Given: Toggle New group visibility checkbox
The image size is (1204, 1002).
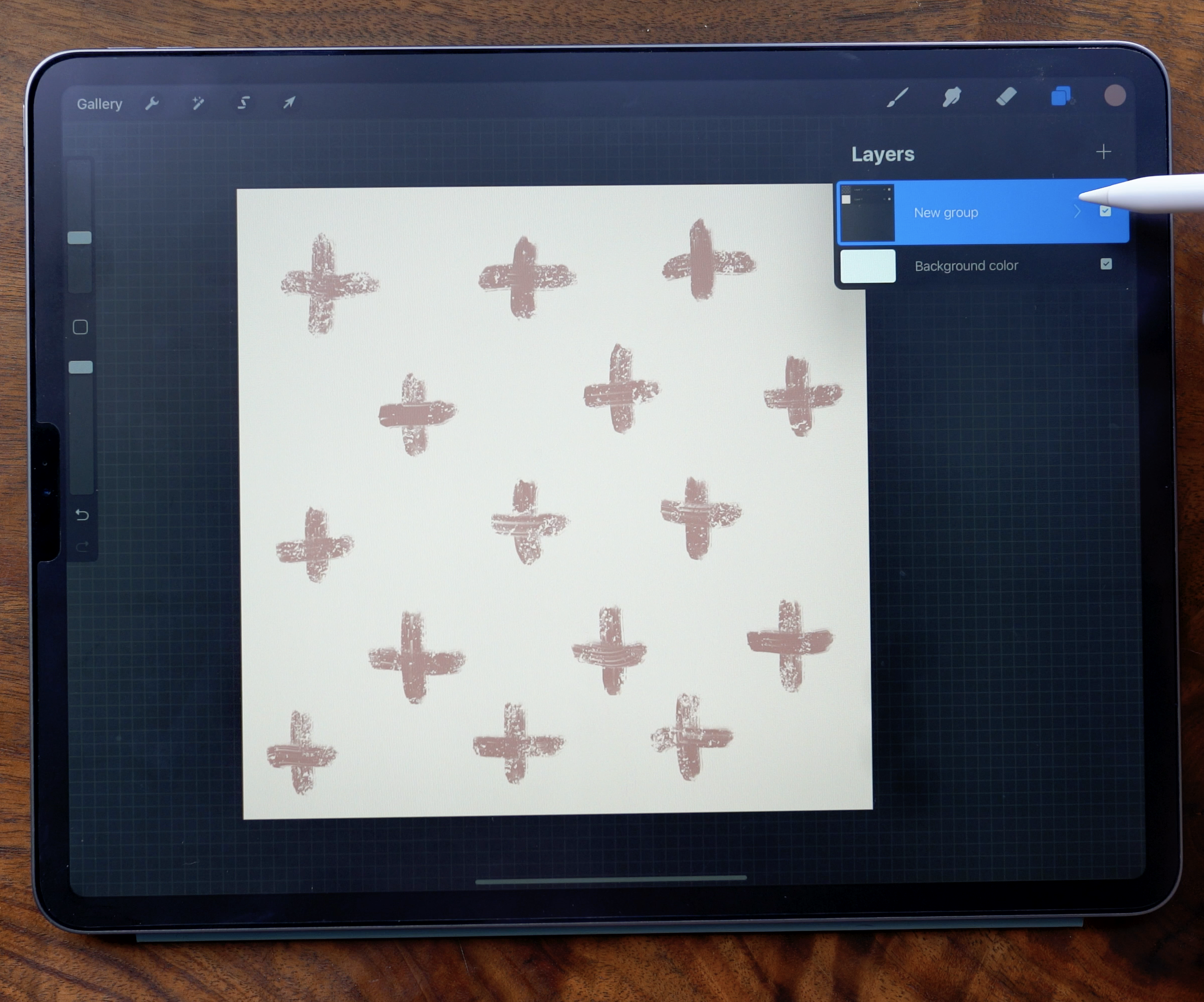Looking at the screenshot, I should click(x=1105, y=211).
